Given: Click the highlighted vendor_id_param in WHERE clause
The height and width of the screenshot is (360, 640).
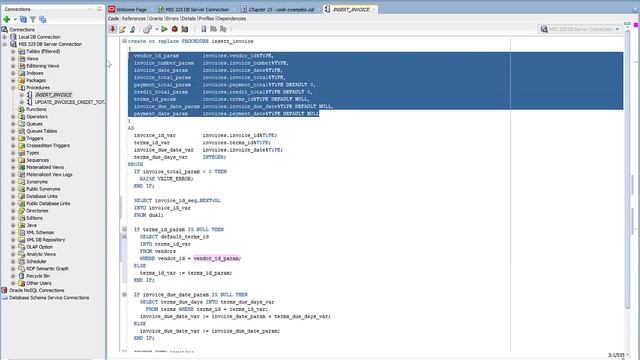Looking at the screenshot, I should pos(217,258).
